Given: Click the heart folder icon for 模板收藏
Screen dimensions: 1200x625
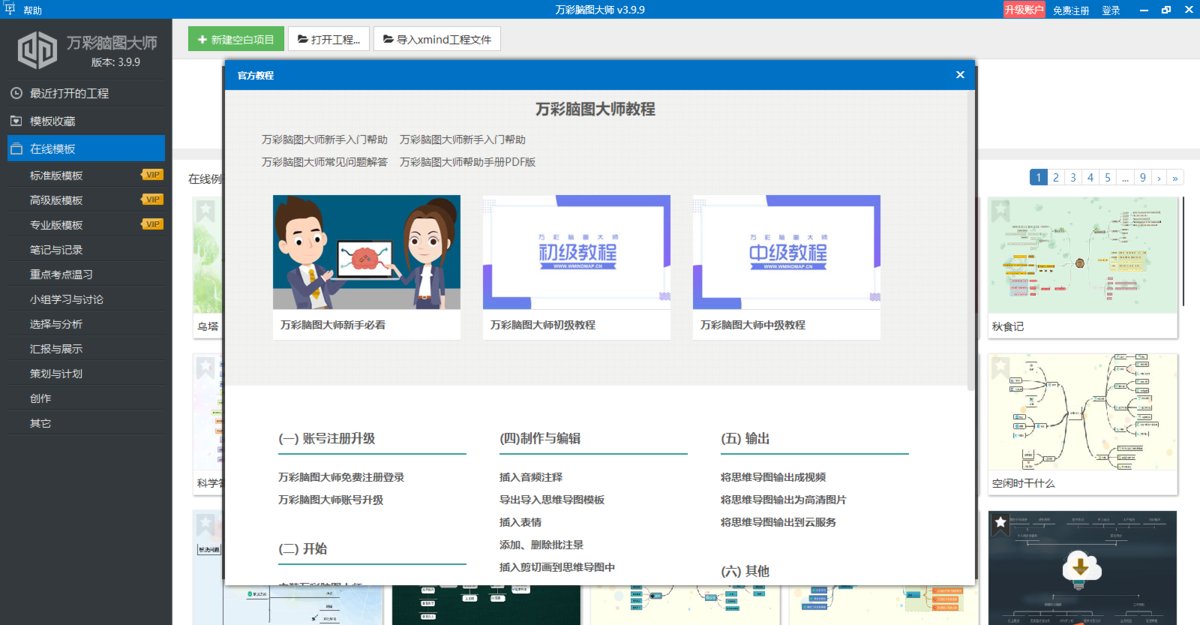Looking at the screenshot, I should (x=16, y=121).
